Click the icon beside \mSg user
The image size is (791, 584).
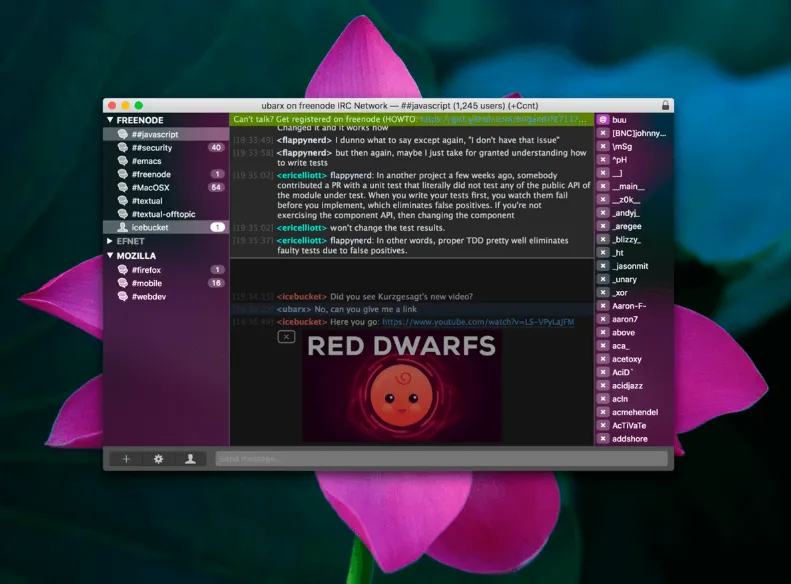pos(603,146)
